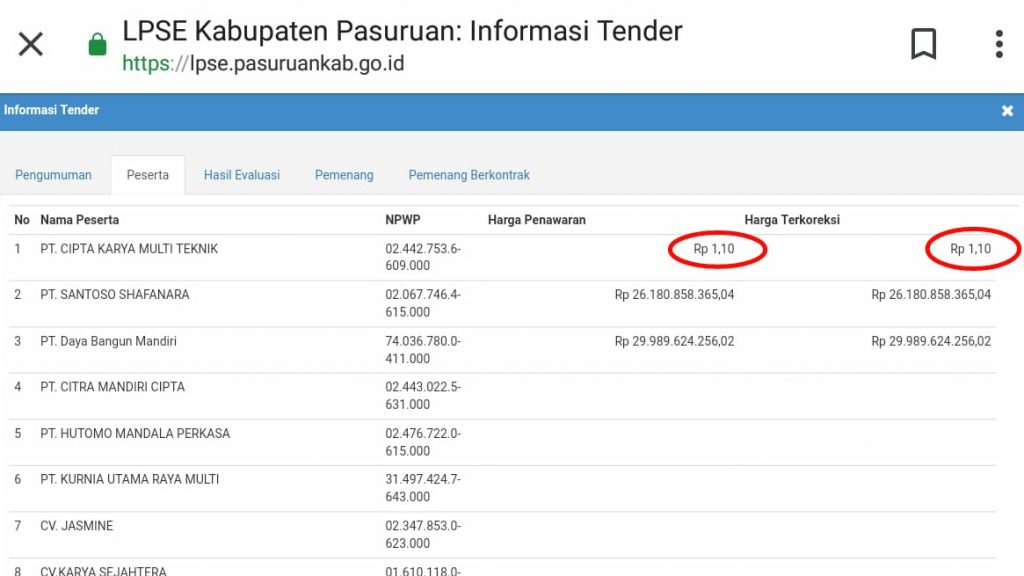This screenshot has width=1024, height=576.
Task: Click NPWP 02.067.746.4-615.000
Action: [x=423, y=303]
